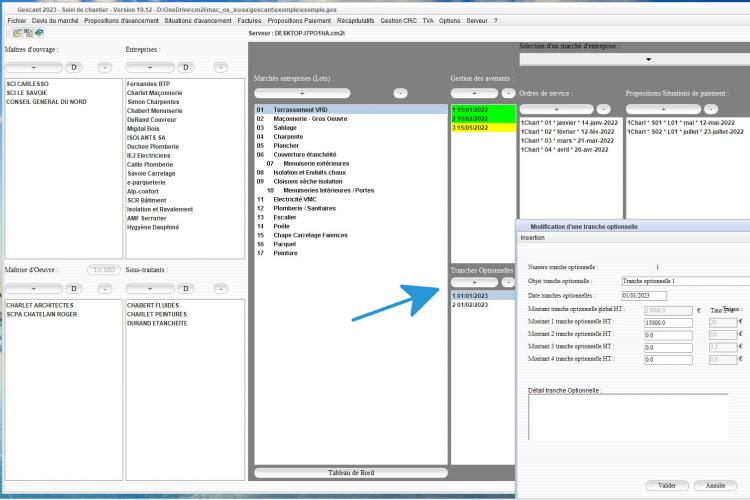
Task: Open the Propositions Paiement menu
Action: tap(299, 21)
